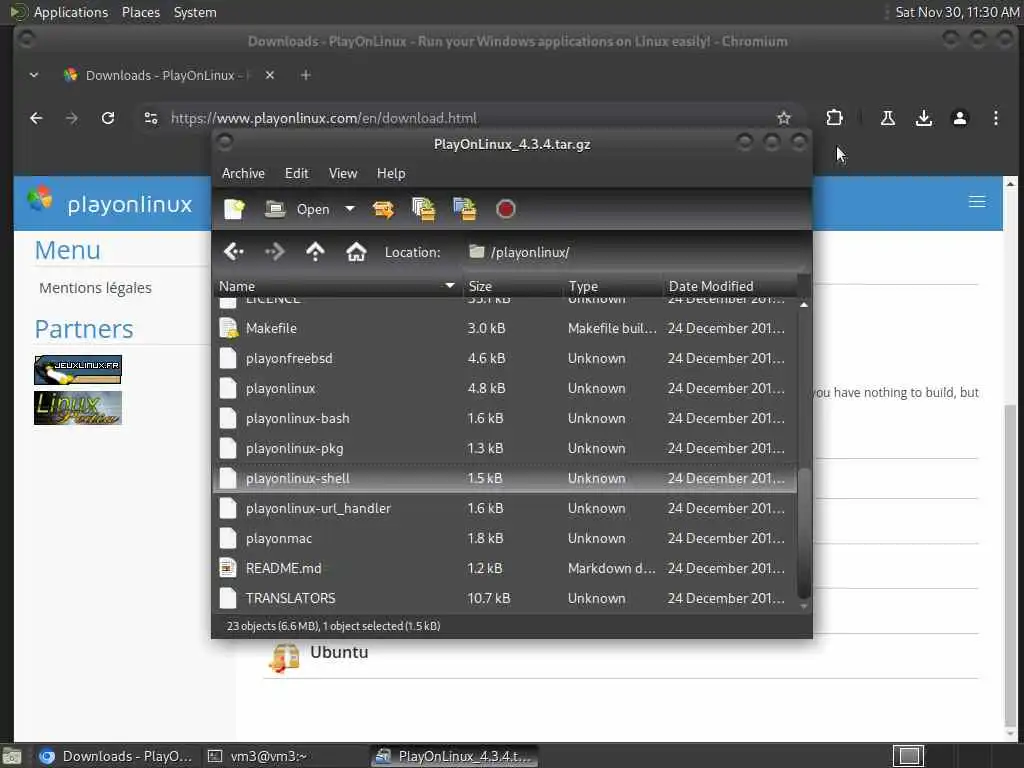Viewport: 1024px width, 768px height.
Task: Open the Help menu
Action: (x=391, y=173)
